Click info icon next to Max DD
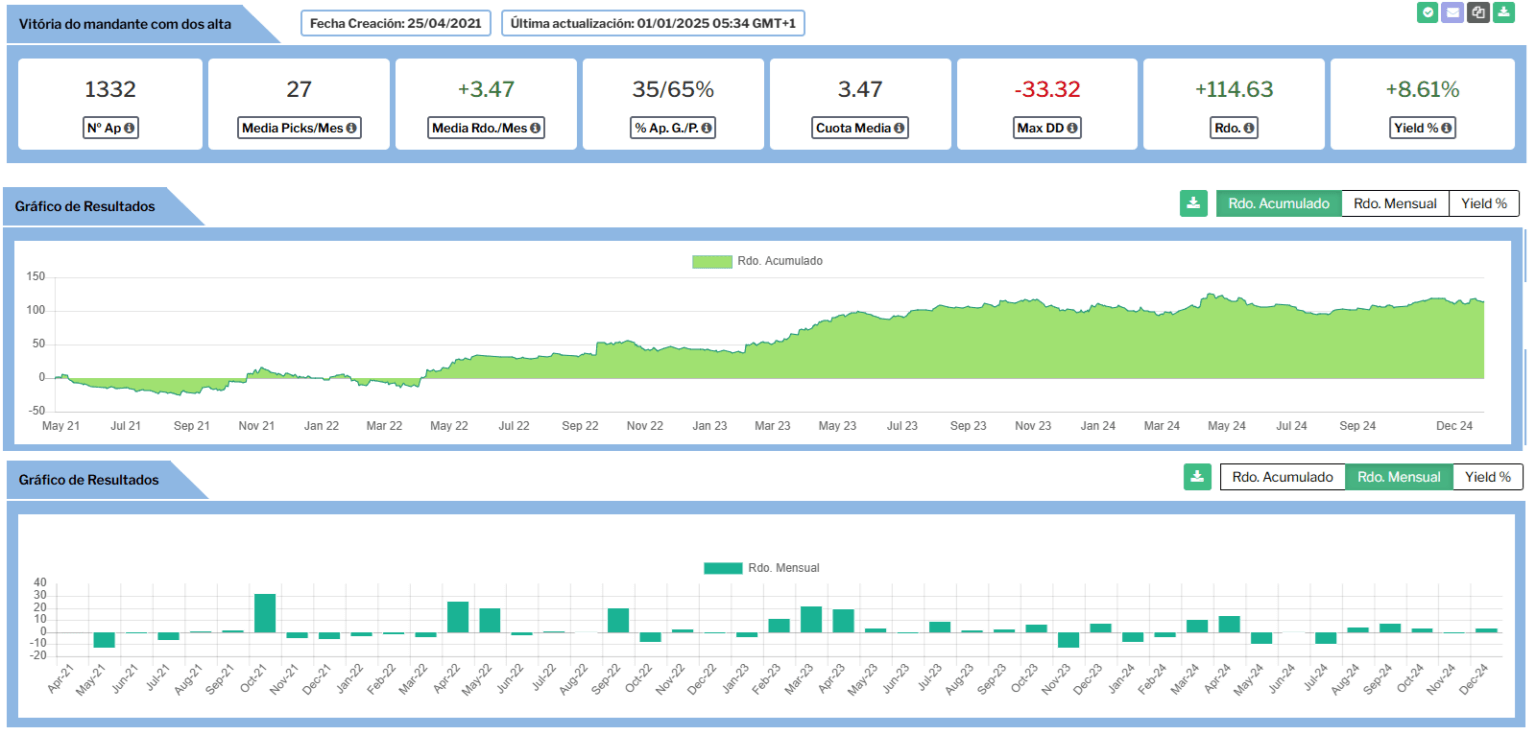 tap(1073, 128)
